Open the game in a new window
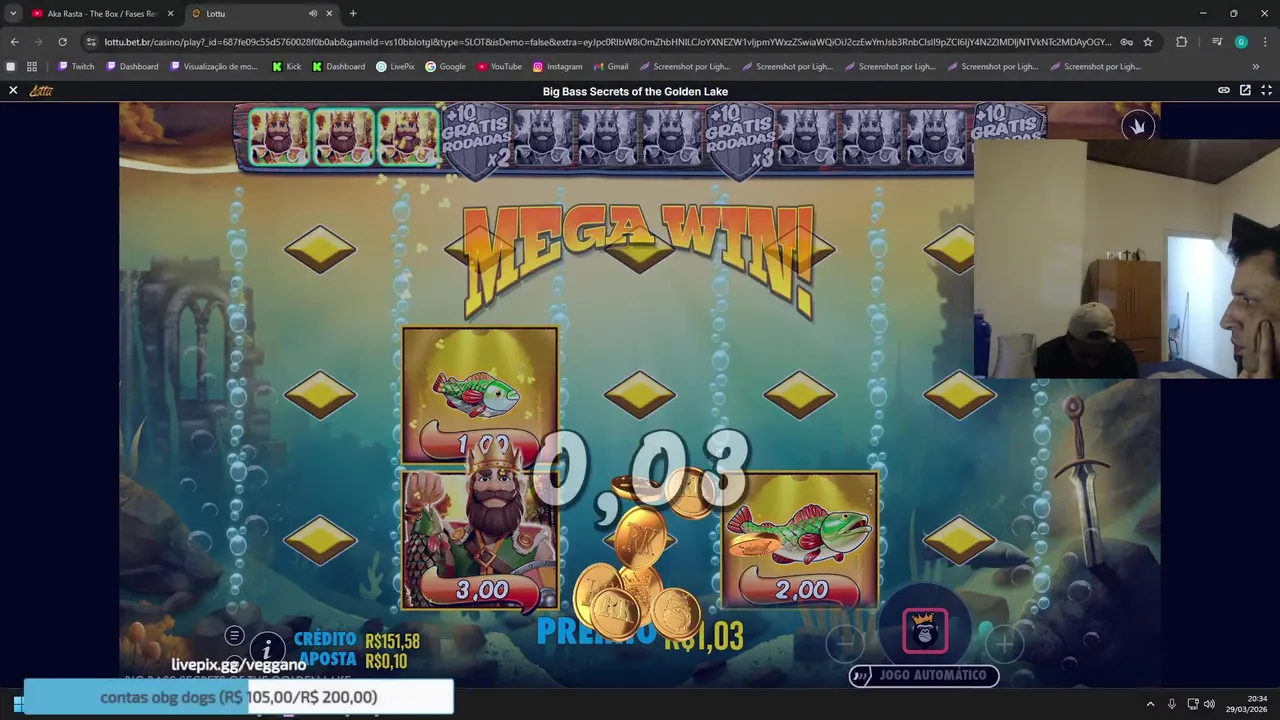The image size is (1280, 720). point(1245,90)
